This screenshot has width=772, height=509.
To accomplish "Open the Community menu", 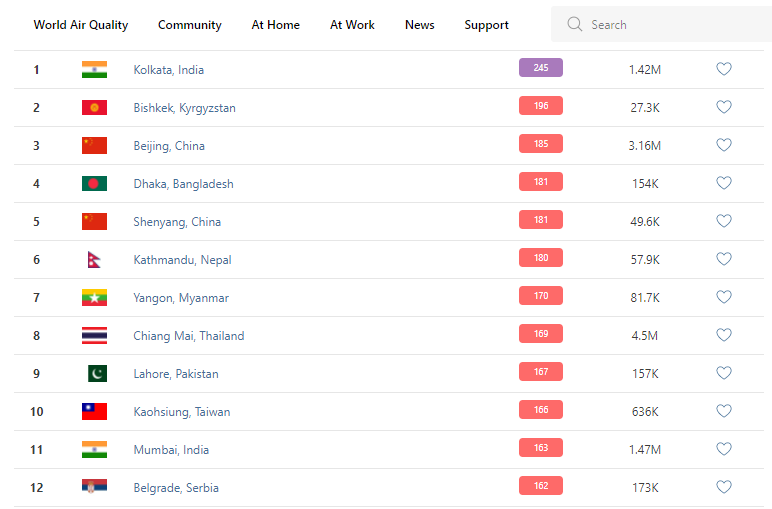I will pos(190,25).
